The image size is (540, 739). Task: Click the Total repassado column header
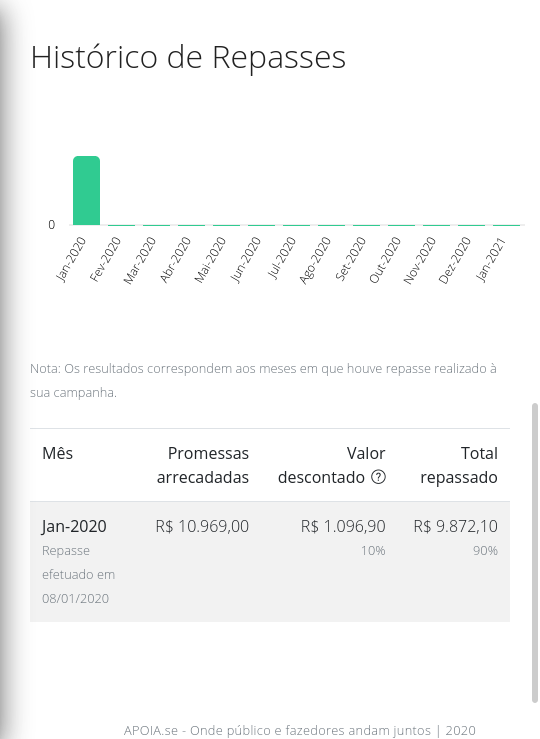click(x=459, y=465)
